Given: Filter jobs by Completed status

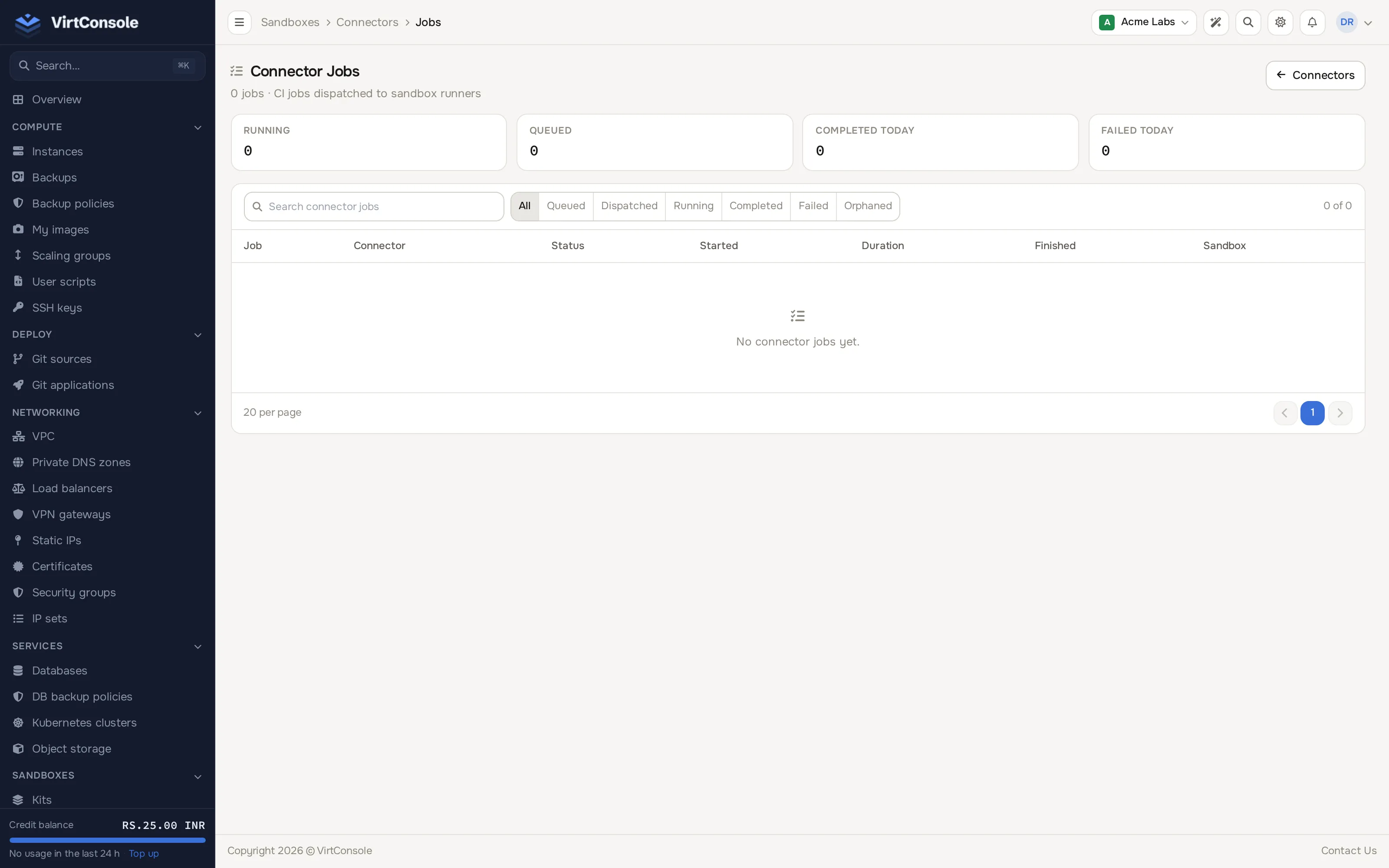Looking at the screenshot, I should point(756,206).
